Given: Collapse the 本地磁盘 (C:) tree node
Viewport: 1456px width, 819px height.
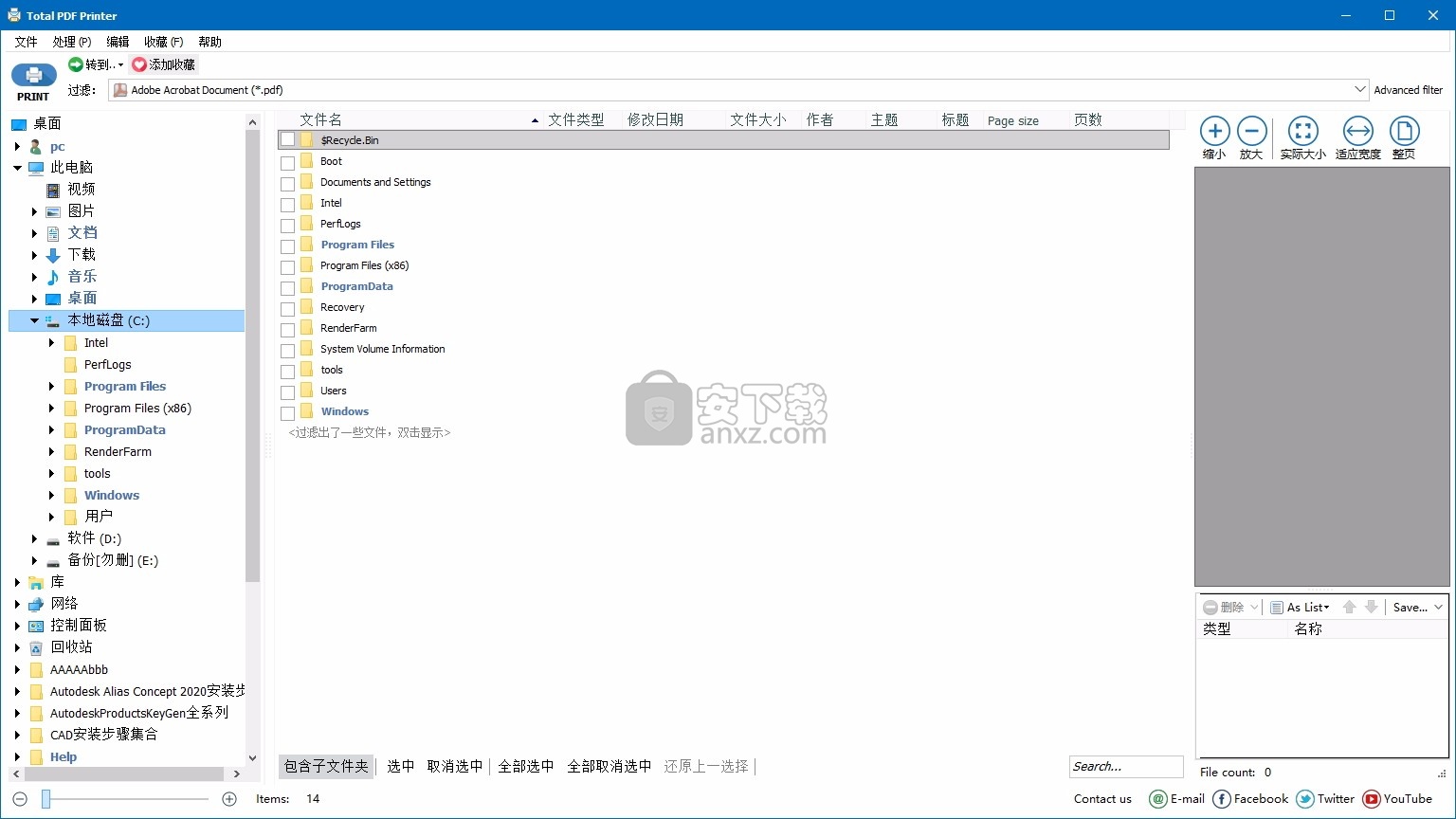Looking at the screenshot, I should [x=35, y=320].
